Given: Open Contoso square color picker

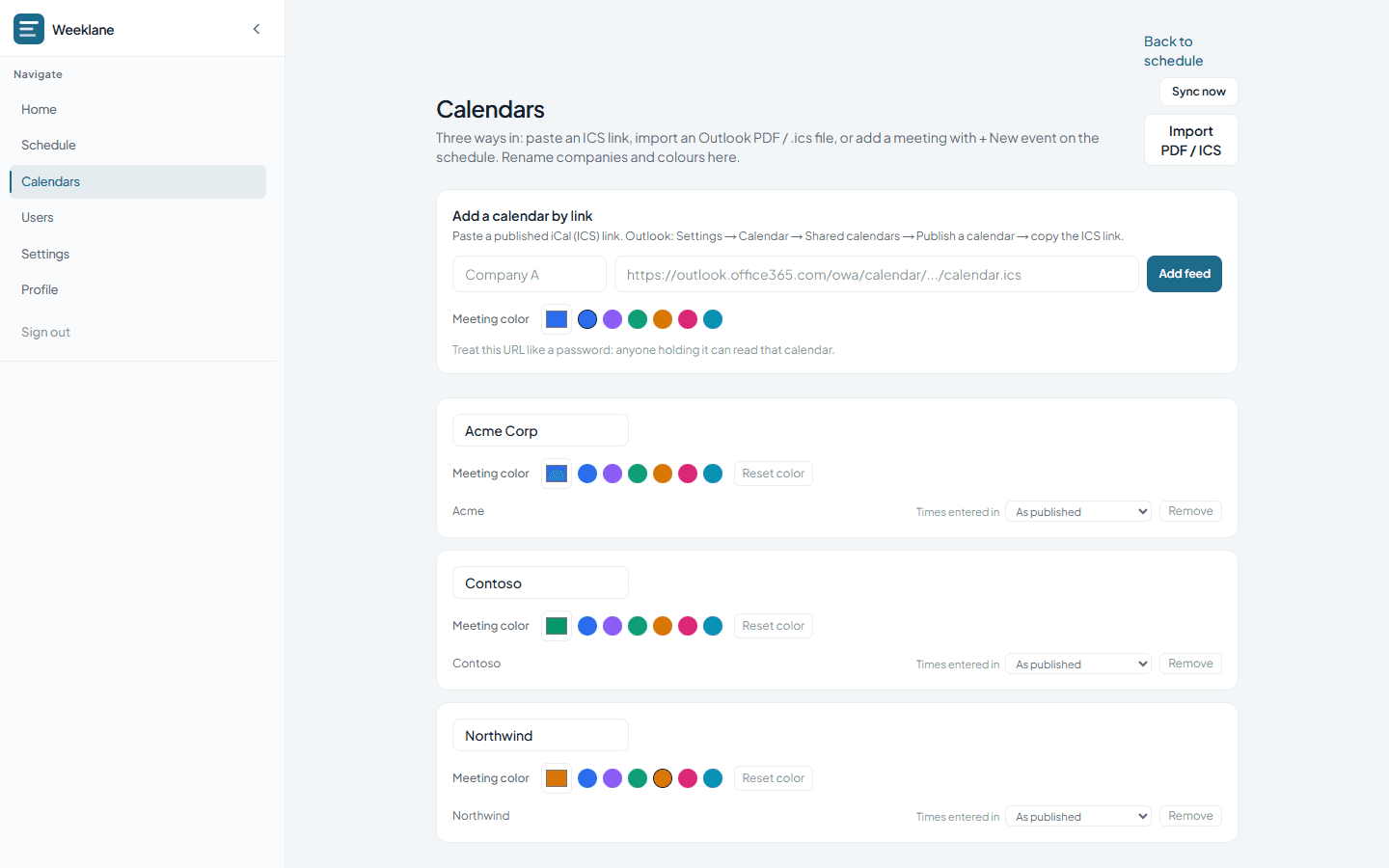Looking at the screenshot, I should [x=557, y=626].
